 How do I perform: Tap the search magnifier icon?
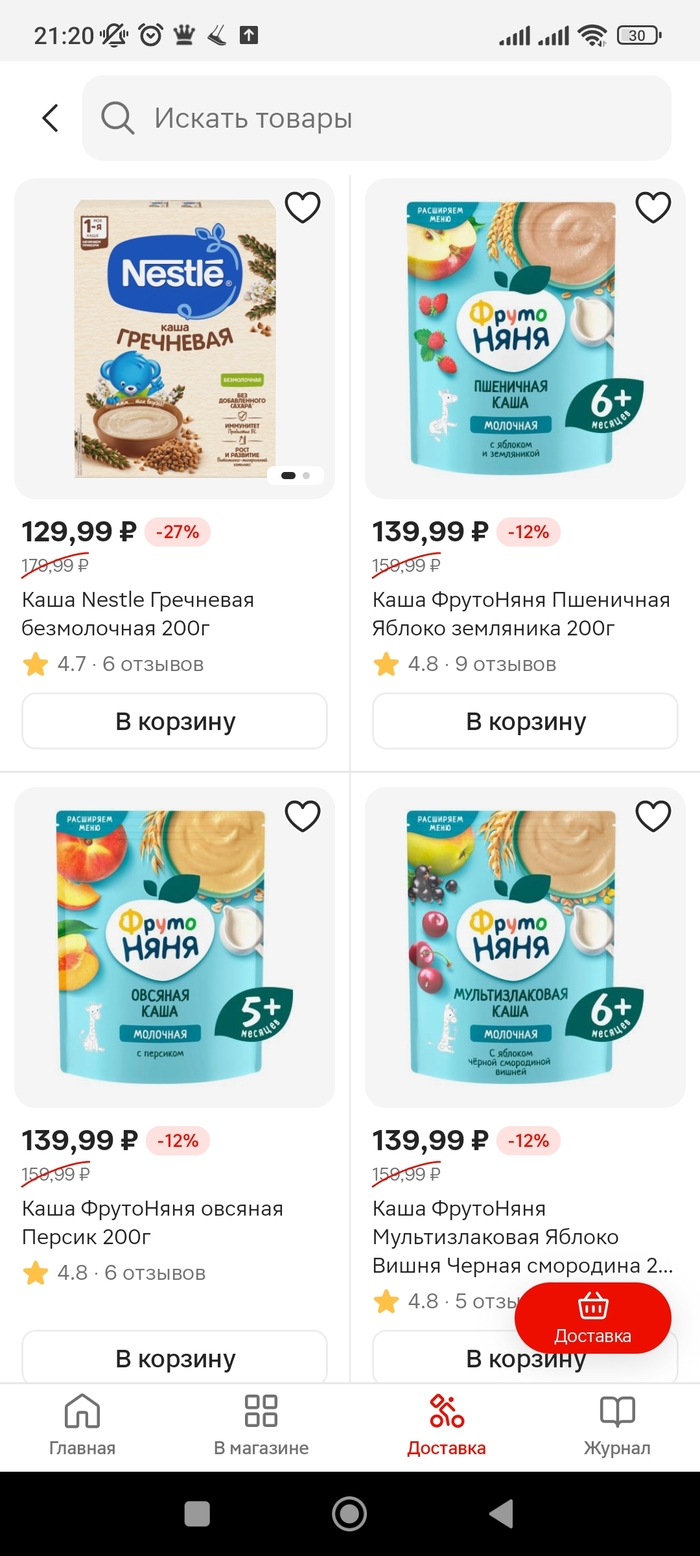click(x=118, y=118)
